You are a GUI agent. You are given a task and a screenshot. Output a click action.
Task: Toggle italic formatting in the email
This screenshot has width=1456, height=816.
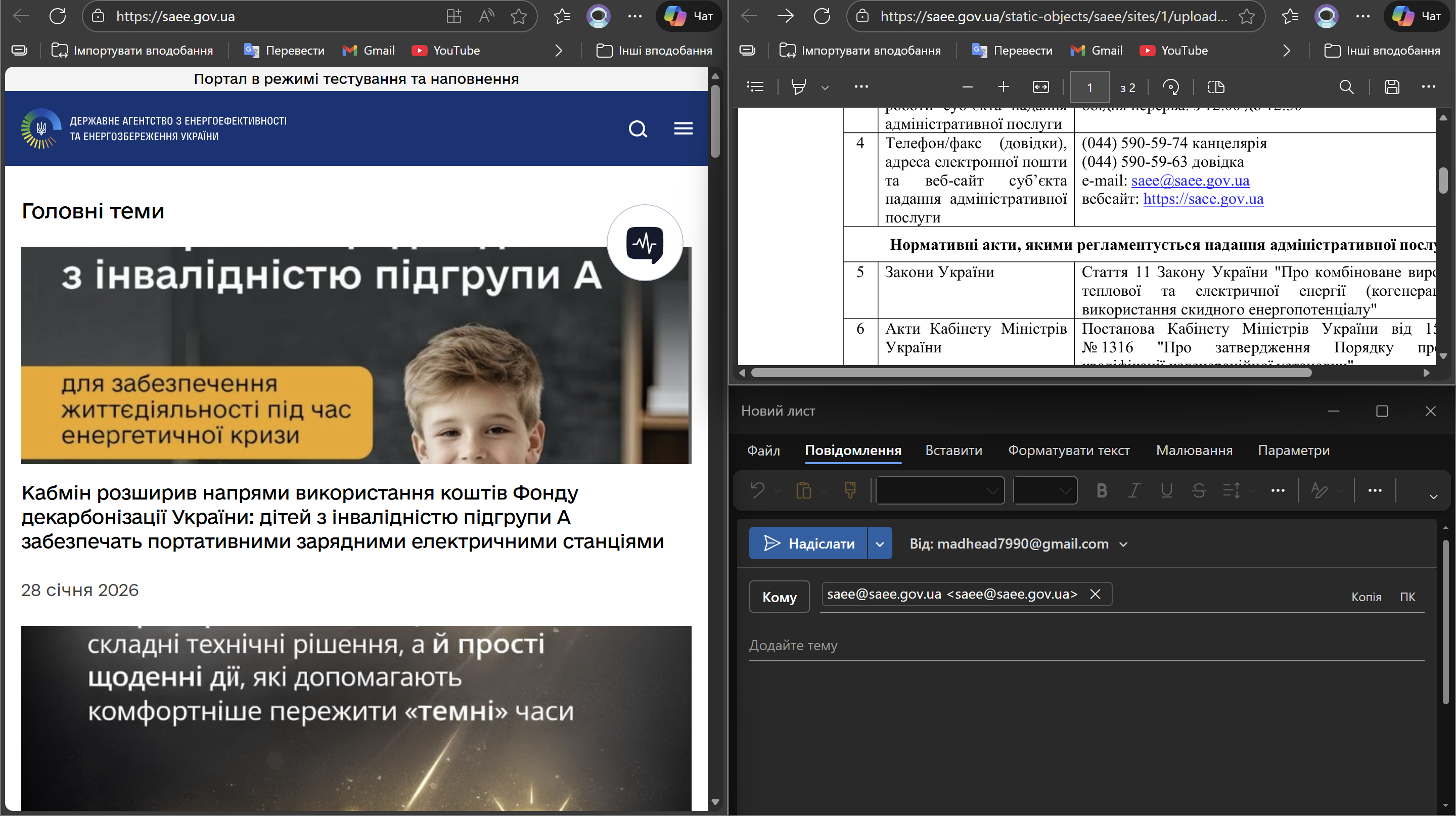1134,490
